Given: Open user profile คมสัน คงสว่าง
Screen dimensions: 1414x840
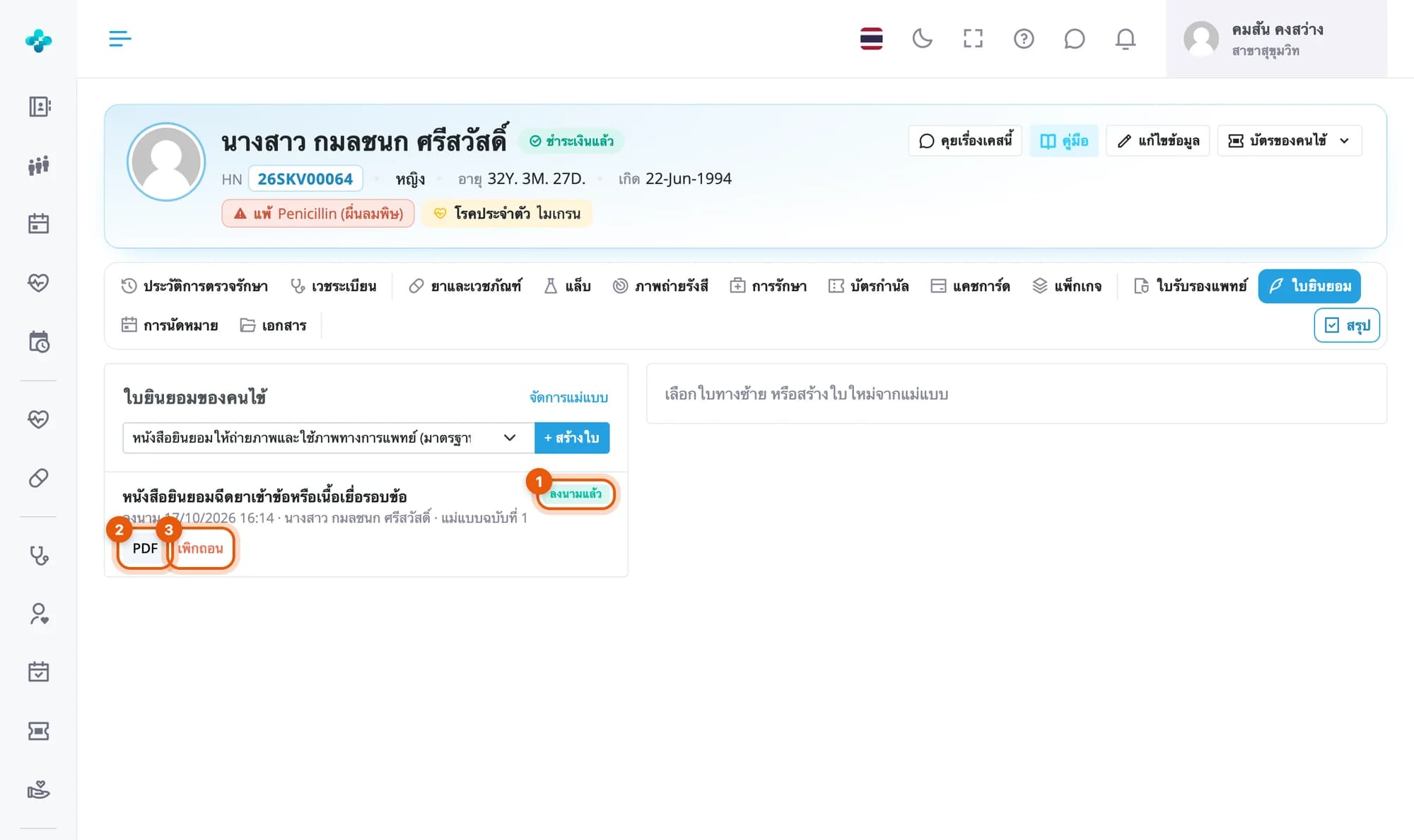Looking at the screenshot, I should tap(1276, 39).
